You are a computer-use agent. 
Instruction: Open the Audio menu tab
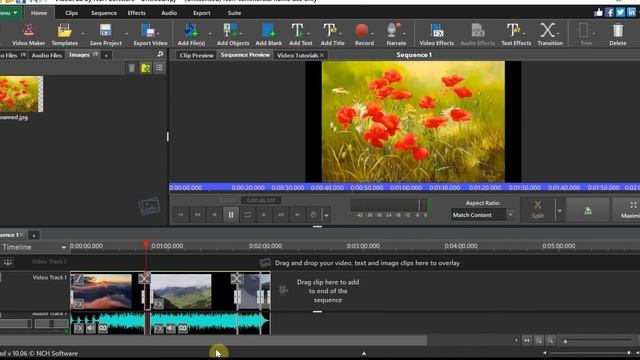click(169, 13)
